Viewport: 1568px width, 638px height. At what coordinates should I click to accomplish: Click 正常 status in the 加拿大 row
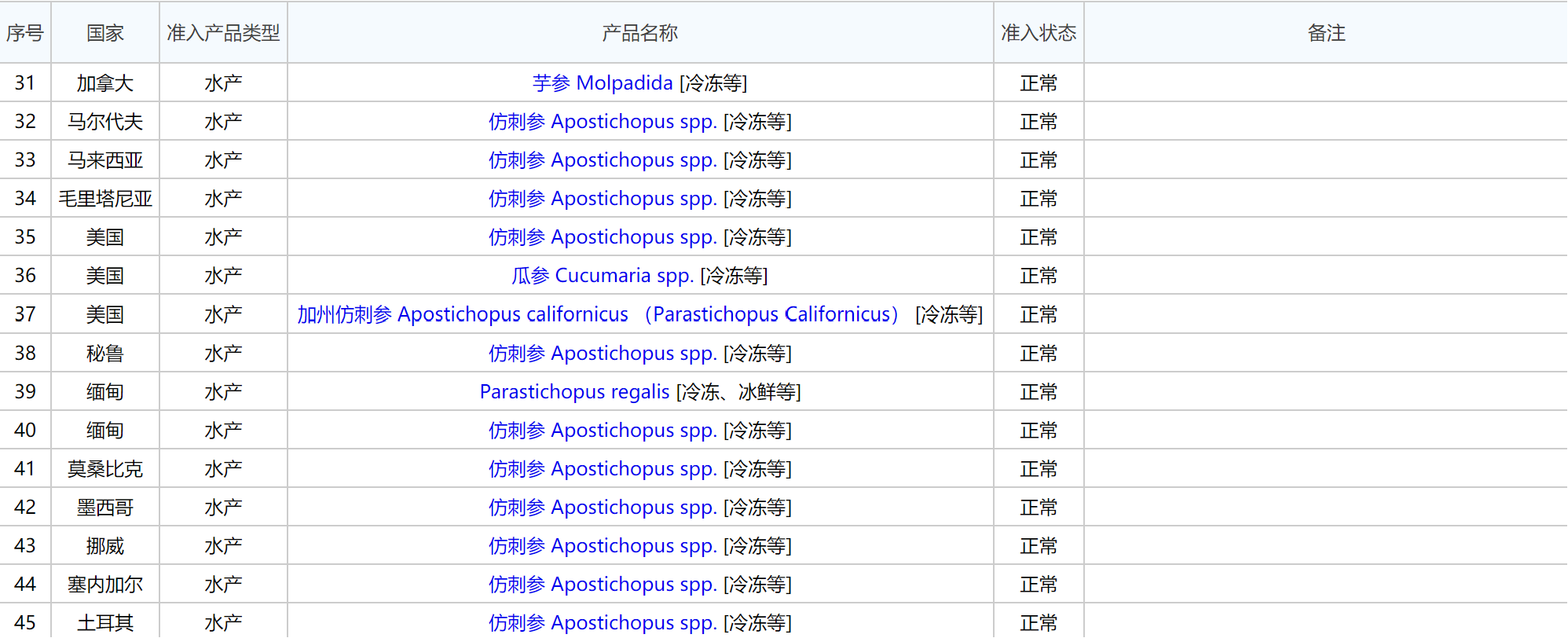pos(1039,82)
